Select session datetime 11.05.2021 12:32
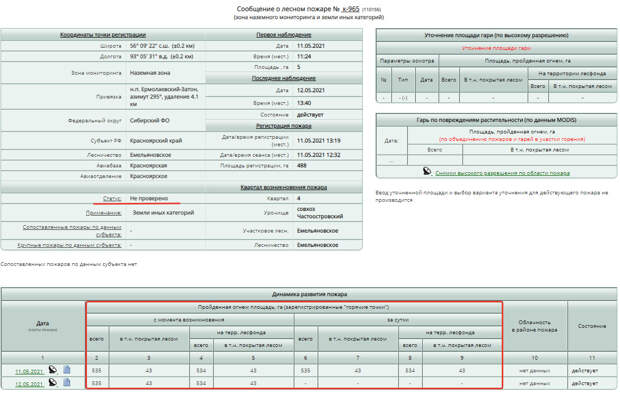The height and width of the screenshot is (393, 620). pos(319,155)
